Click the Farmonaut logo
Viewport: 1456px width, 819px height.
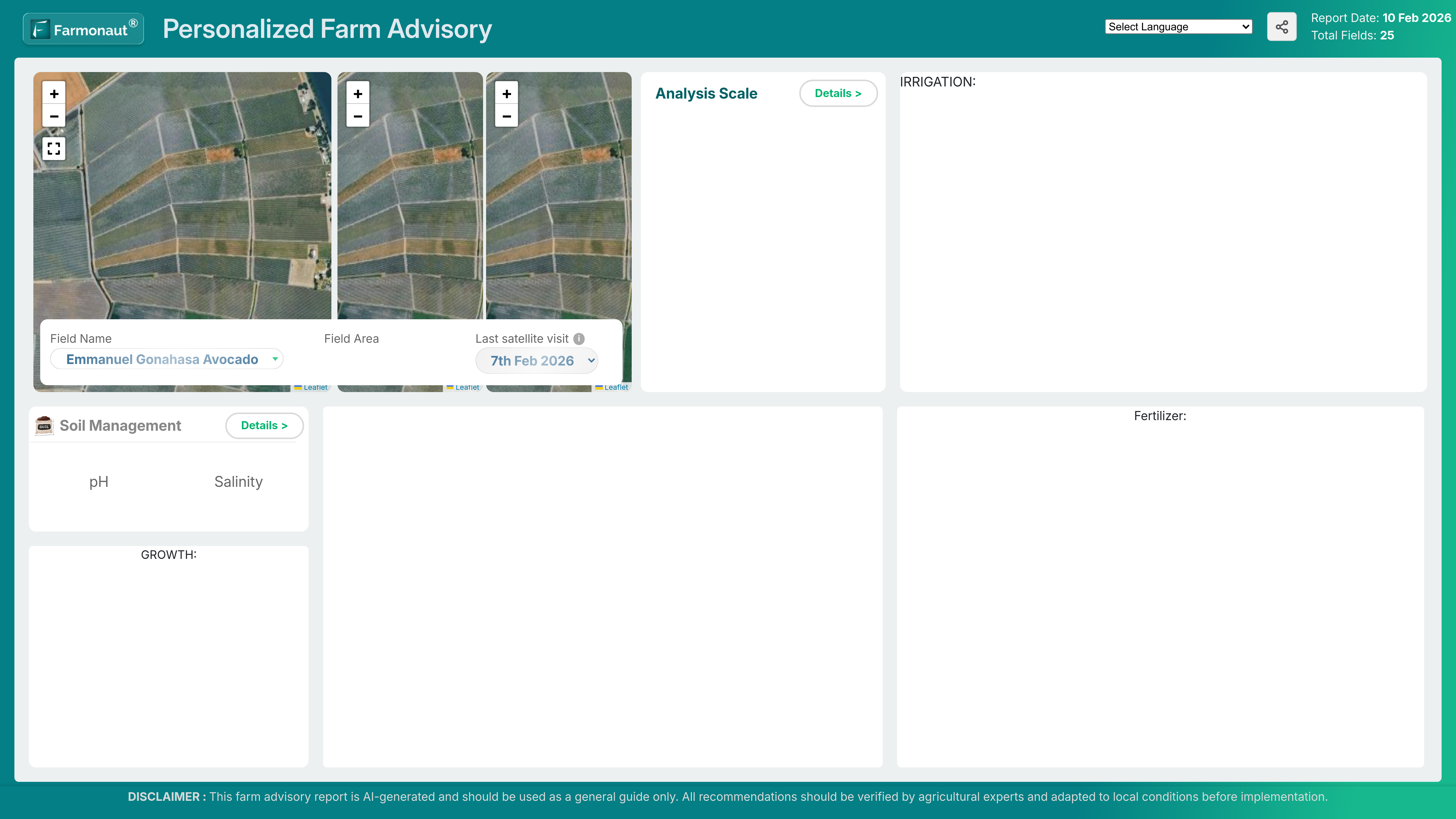[84, 29]
